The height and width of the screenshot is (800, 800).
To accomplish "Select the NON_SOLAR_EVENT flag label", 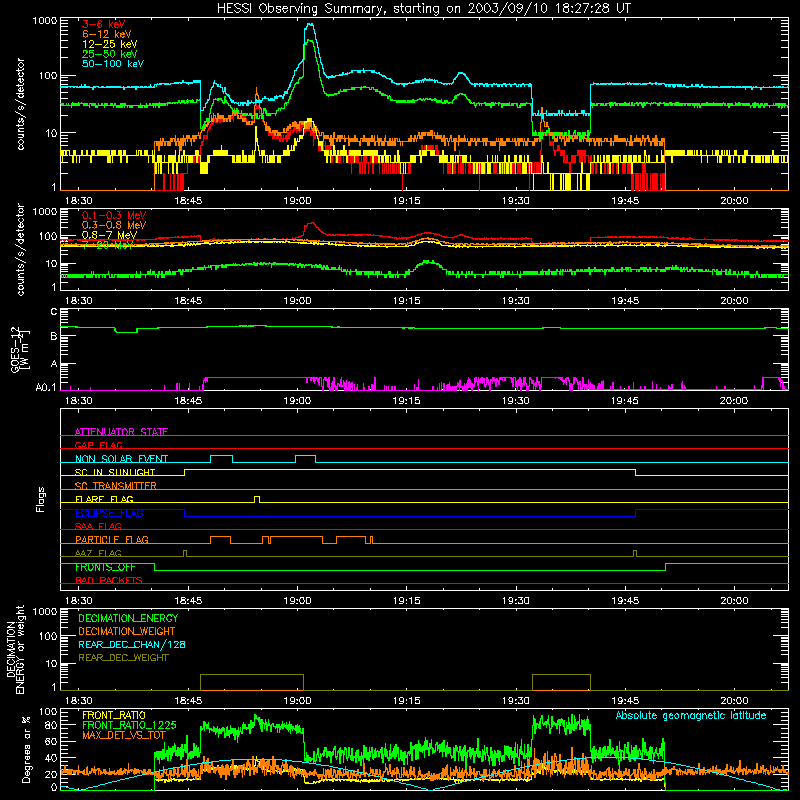I will point(121,459).
